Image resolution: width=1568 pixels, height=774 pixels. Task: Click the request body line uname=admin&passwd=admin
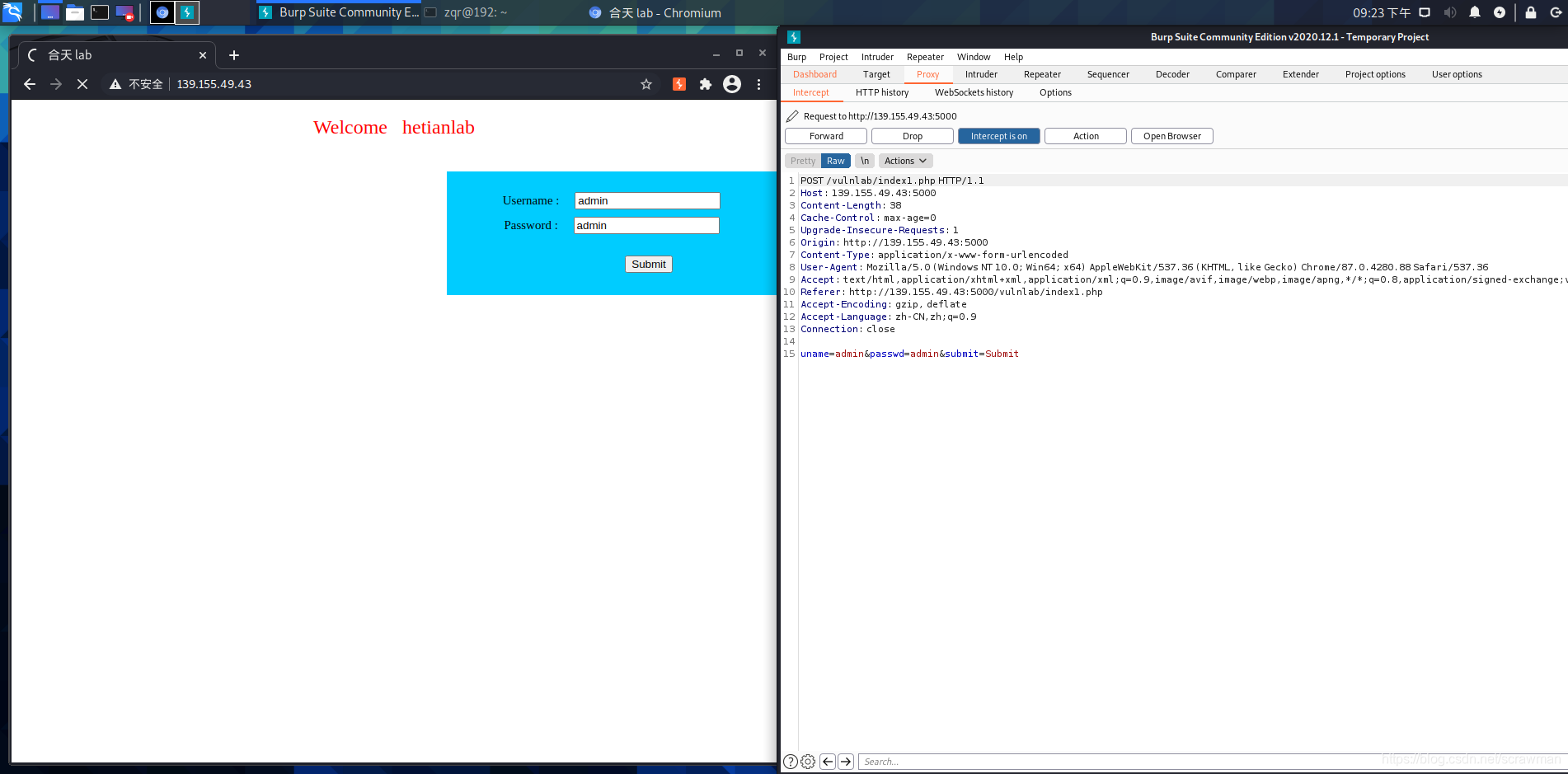tap(909, 354)
